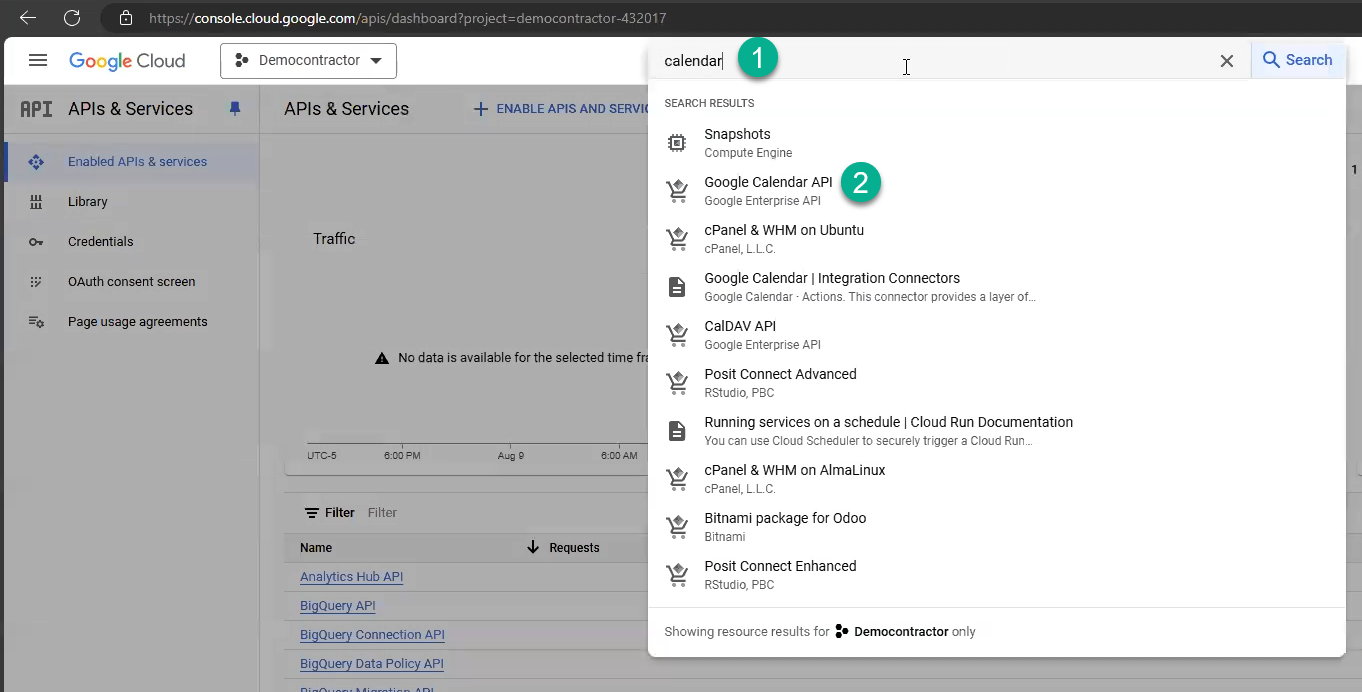
Task: Click the Democontractor project icon in footer
Action: pos(842,632)
